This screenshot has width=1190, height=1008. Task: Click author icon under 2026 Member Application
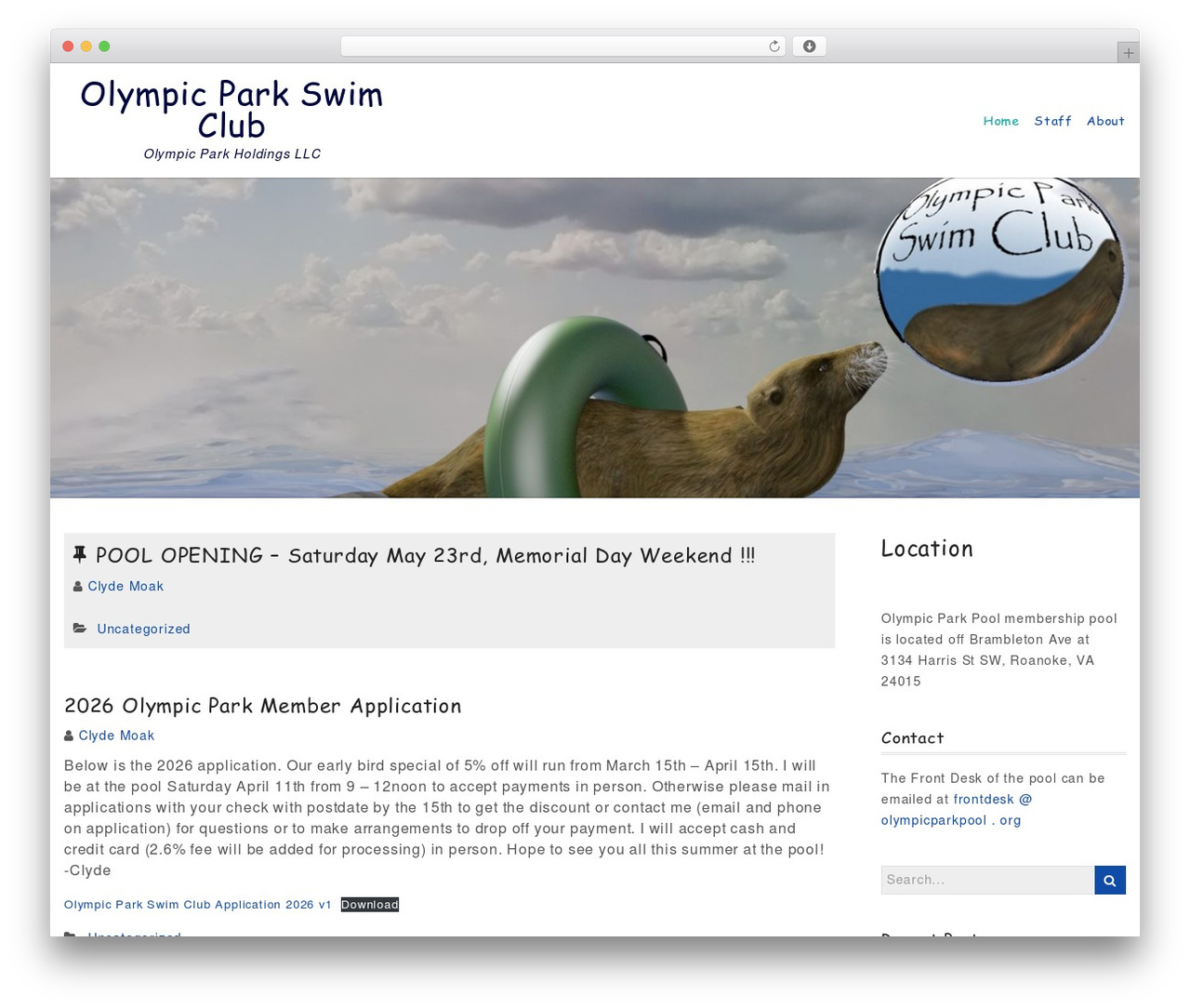pyautogui.click(x=69, y=736)
